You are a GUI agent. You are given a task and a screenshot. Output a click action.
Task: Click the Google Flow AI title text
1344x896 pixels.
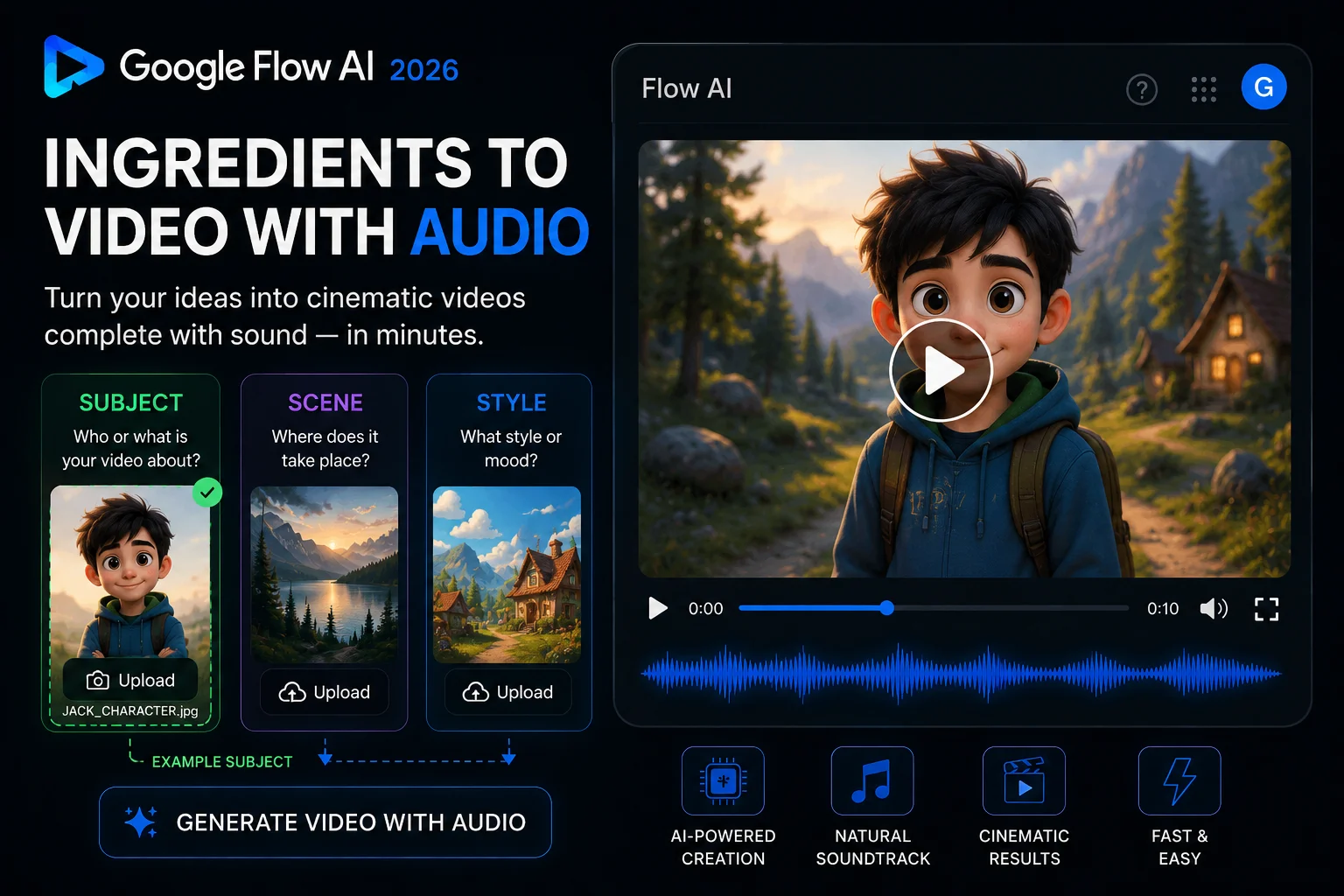247,68
